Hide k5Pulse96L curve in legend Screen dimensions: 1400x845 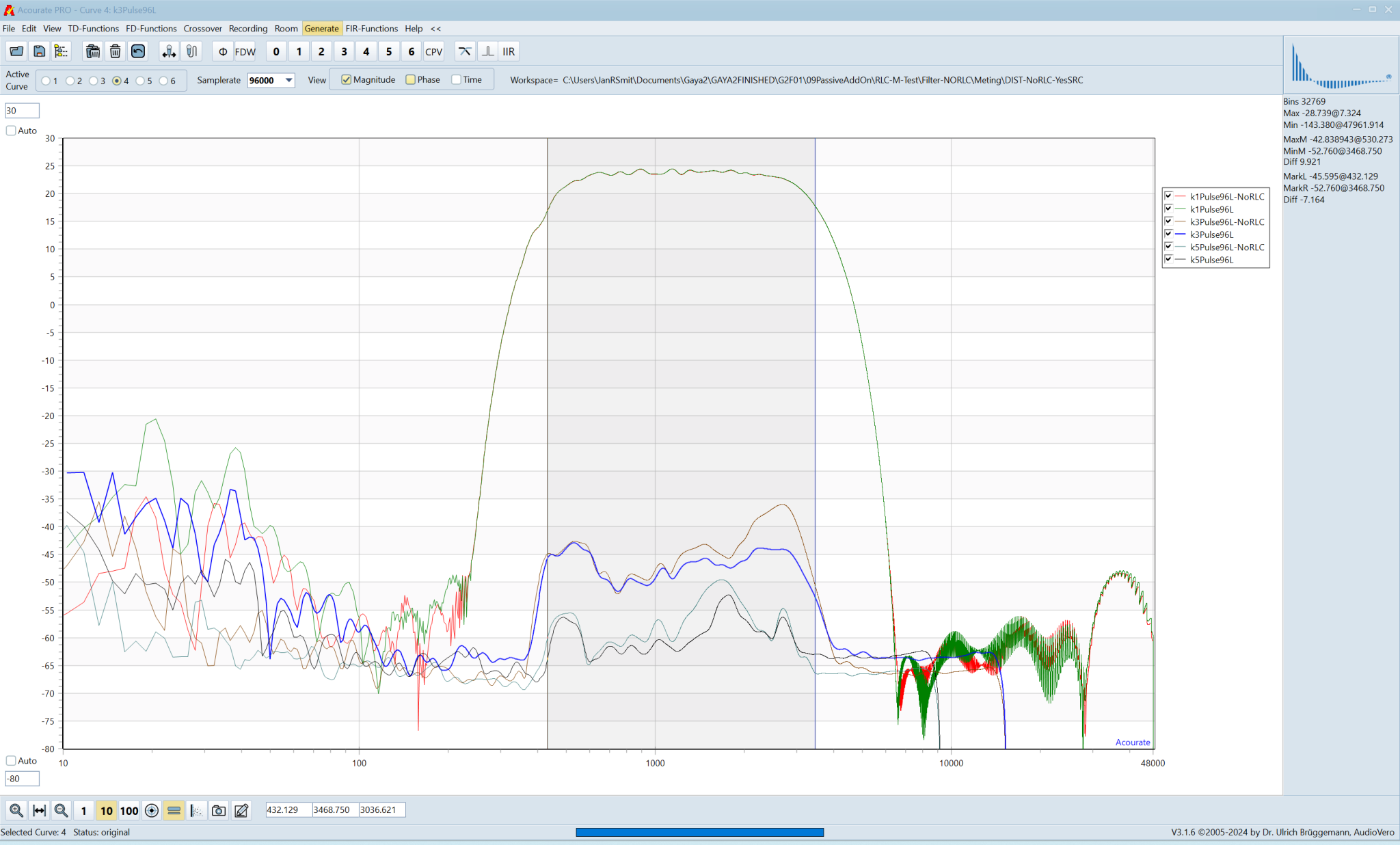tap(1169, 259)
